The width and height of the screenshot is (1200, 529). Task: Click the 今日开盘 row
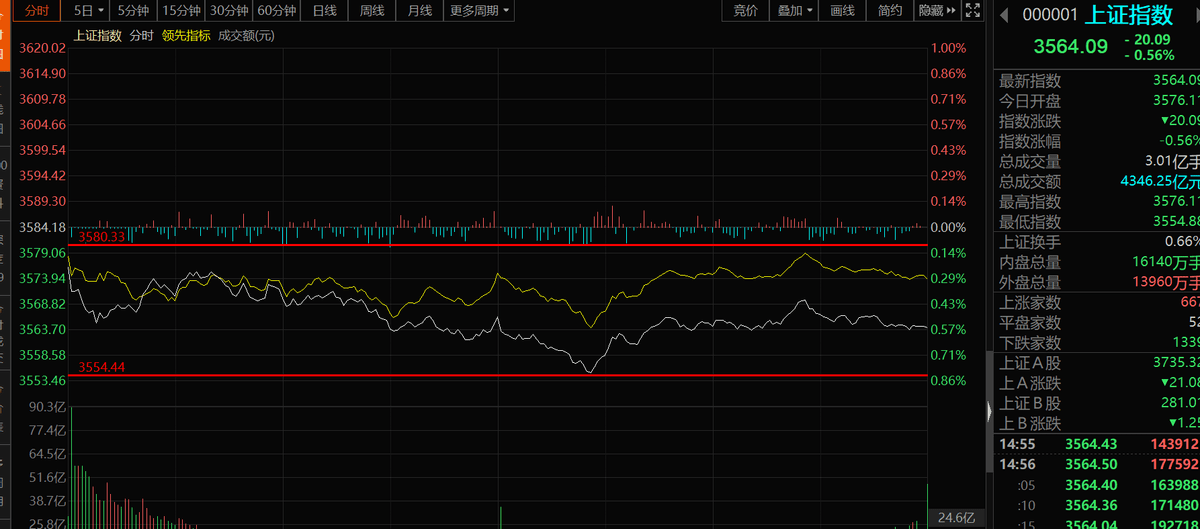pyautogui.click(x=1098, y=101)
